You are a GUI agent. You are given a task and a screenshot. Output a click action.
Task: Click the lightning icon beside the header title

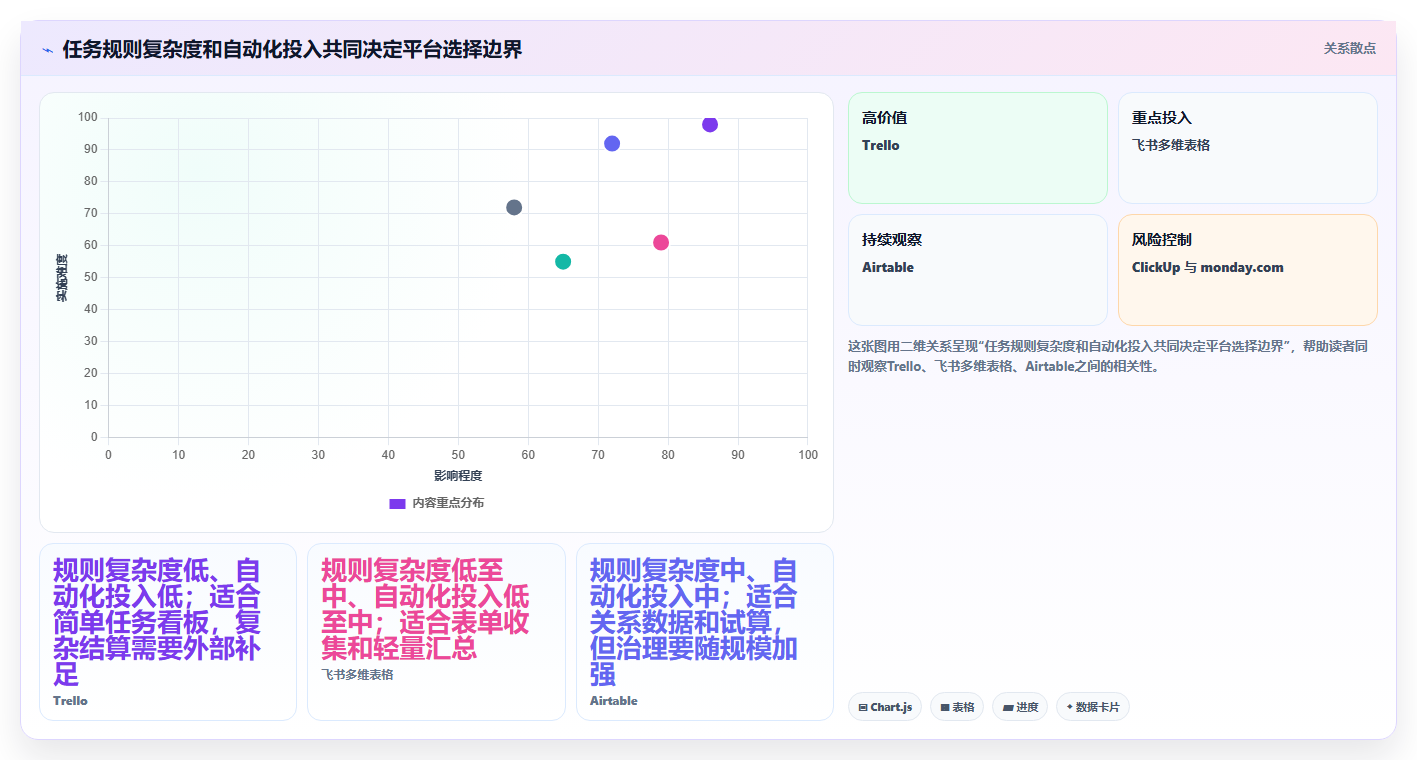click(47, 50)
